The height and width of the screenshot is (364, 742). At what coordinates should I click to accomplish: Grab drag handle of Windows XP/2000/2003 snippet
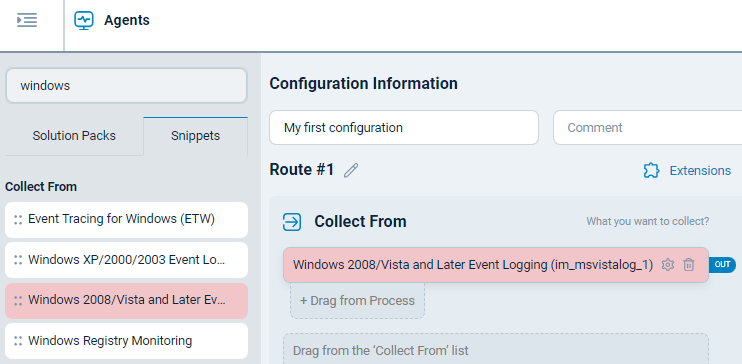tap(18, 260)
